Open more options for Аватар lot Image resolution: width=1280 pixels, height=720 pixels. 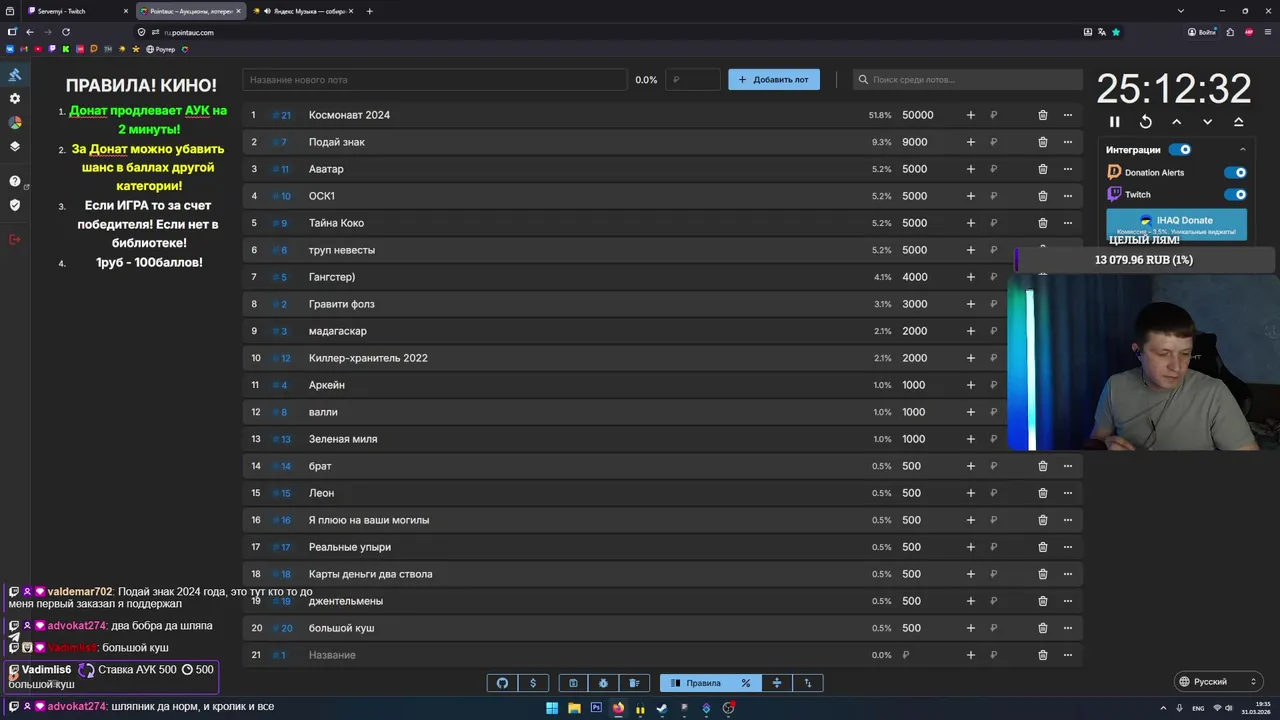tap(1068, 169)
